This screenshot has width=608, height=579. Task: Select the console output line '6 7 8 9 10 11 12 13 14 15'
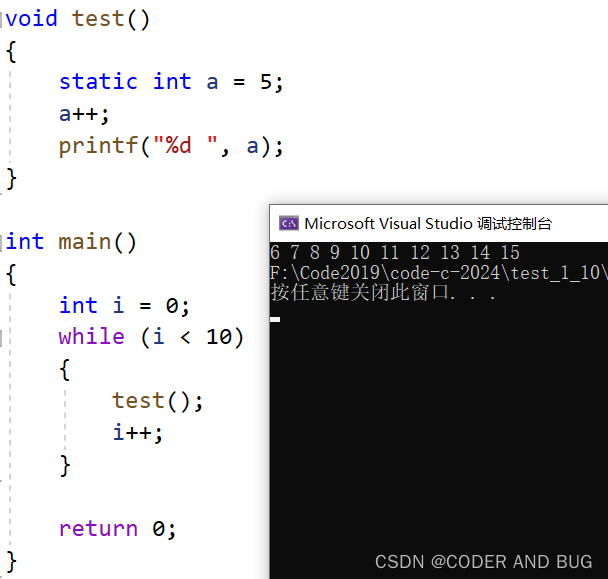(x=394, y=252)
